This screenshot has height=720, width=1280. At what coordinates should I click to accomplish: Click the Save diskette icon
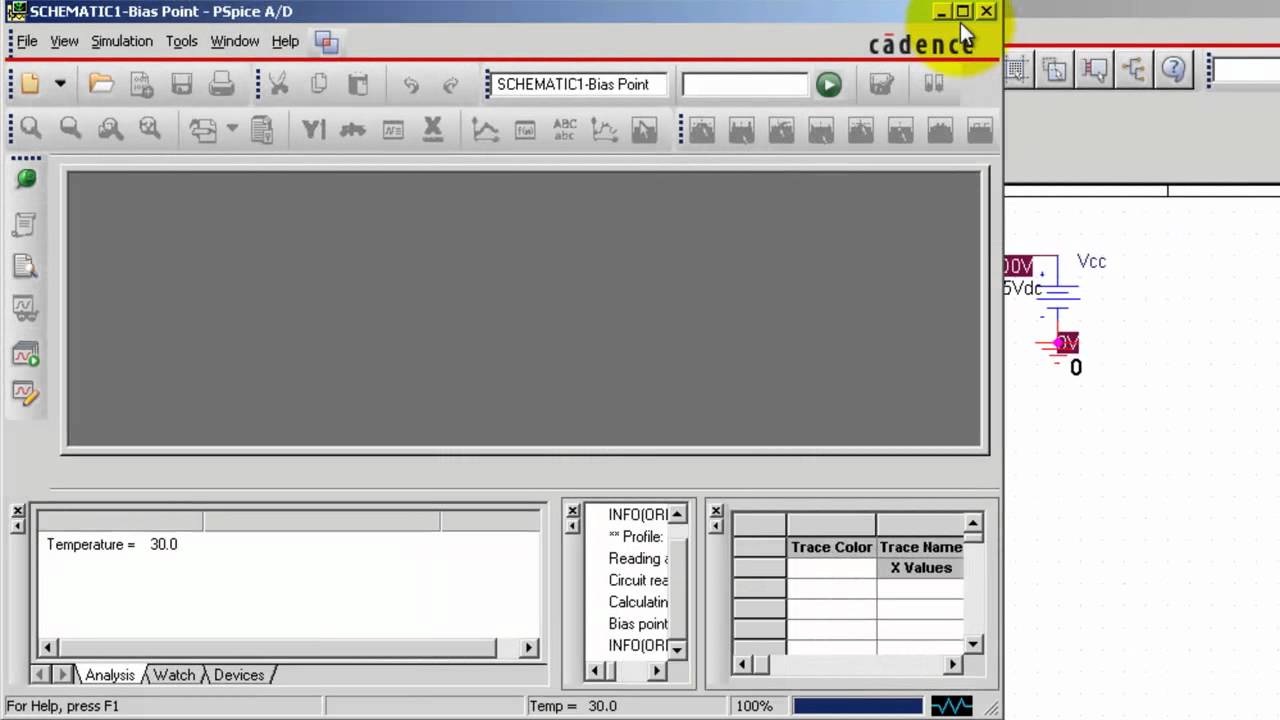coord(181,84)
